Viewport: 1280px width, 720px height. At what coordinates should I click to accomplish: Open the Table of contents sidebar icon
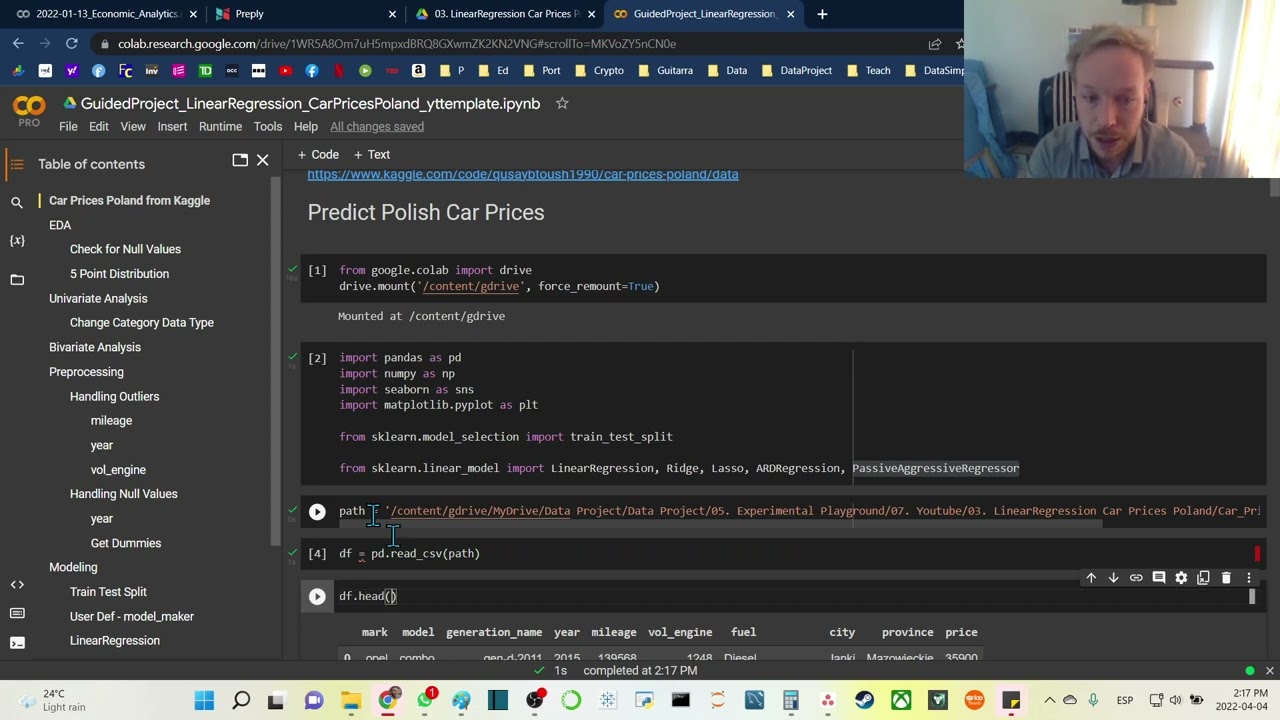coord(16,164)
